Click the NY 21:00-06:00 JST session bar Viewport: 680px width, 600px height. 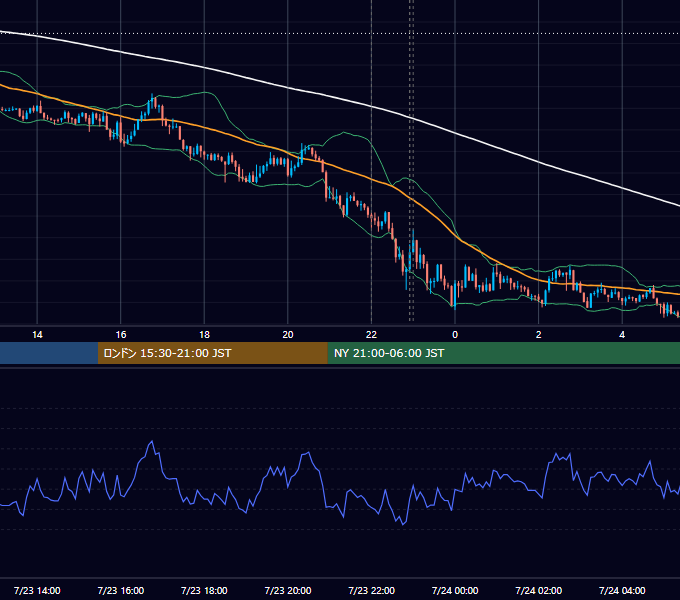point(503,353)
